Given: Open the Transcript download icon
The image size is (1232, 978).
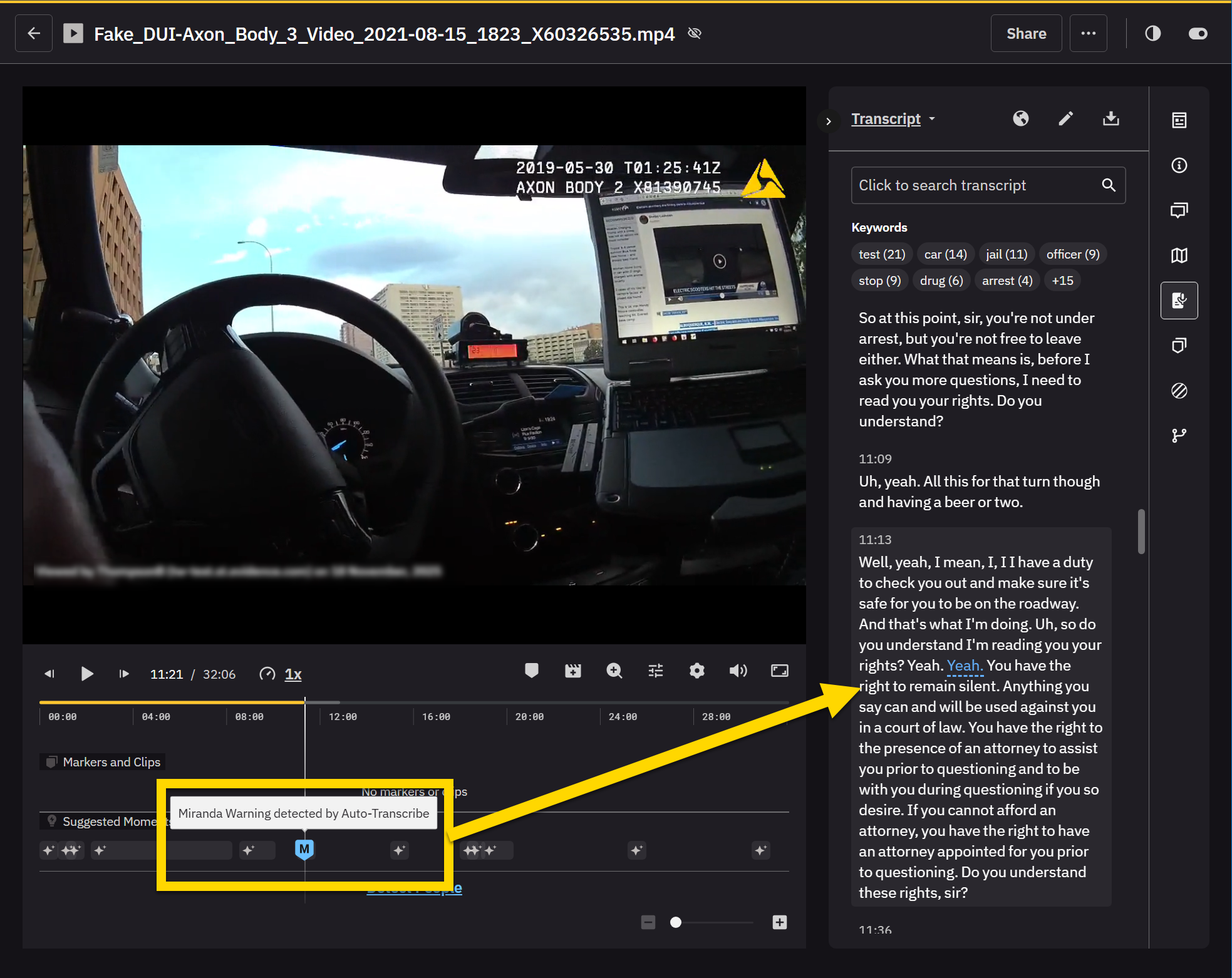Looking at the screenshot, I should coord(1111,118).
